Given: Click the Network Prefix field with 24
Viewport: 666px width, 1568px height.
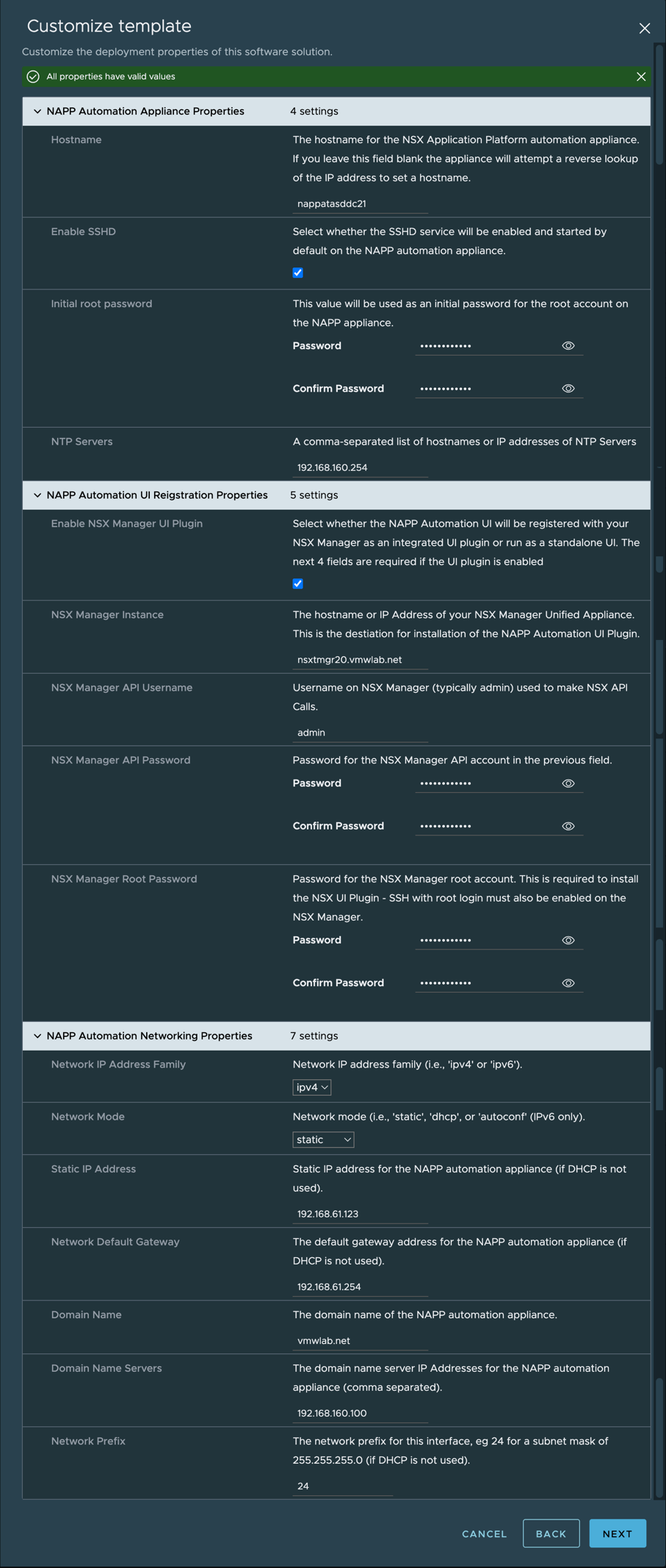Looking at the screenshot, I should 343,1486.
